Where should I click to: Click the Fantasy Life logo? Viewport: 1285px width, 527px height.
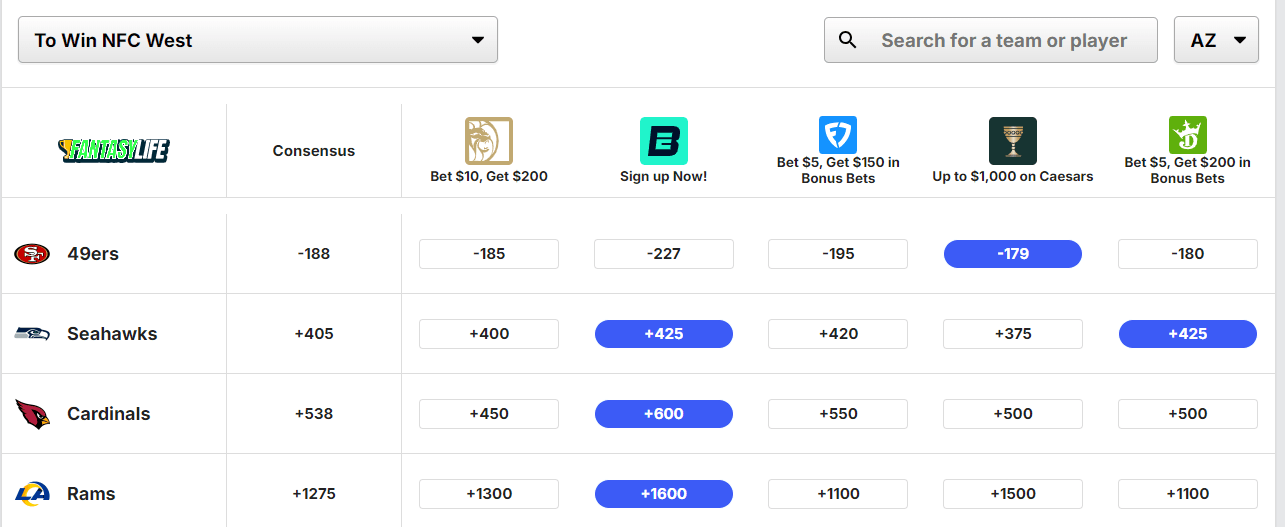pos(114,151)
